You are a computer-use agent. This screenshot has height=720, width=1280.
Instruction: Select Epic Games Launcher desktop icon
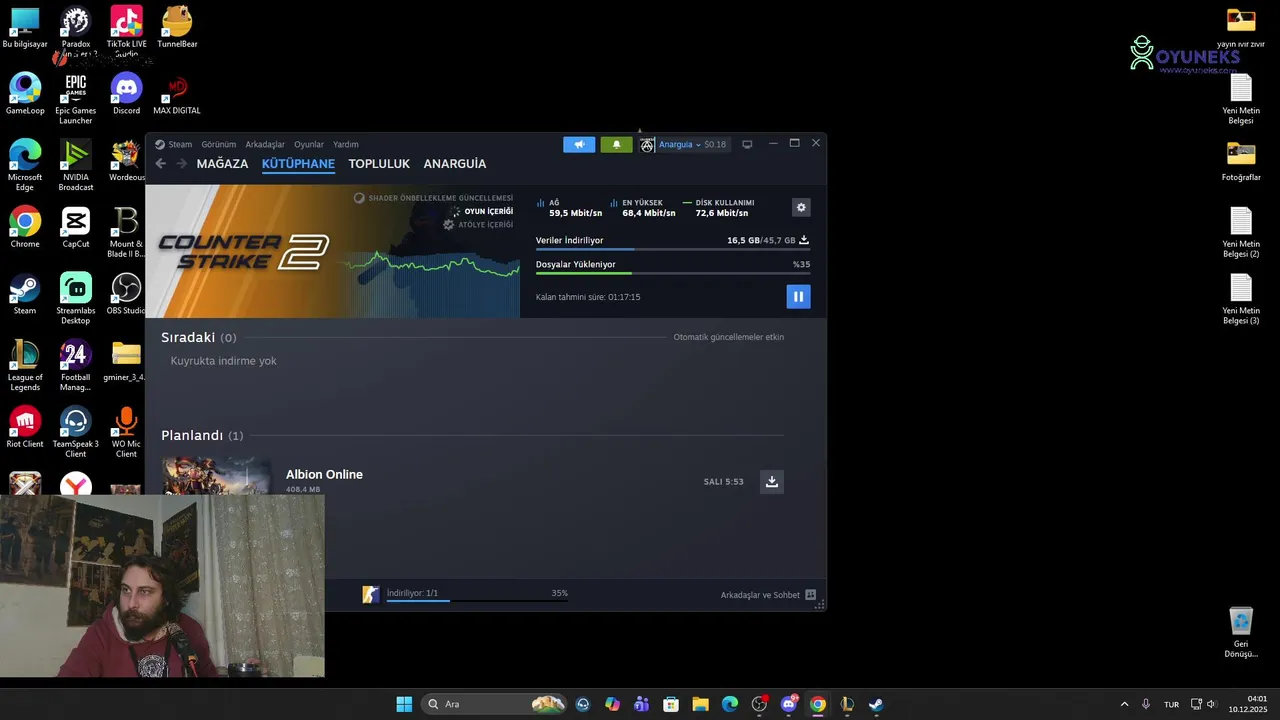75,100
